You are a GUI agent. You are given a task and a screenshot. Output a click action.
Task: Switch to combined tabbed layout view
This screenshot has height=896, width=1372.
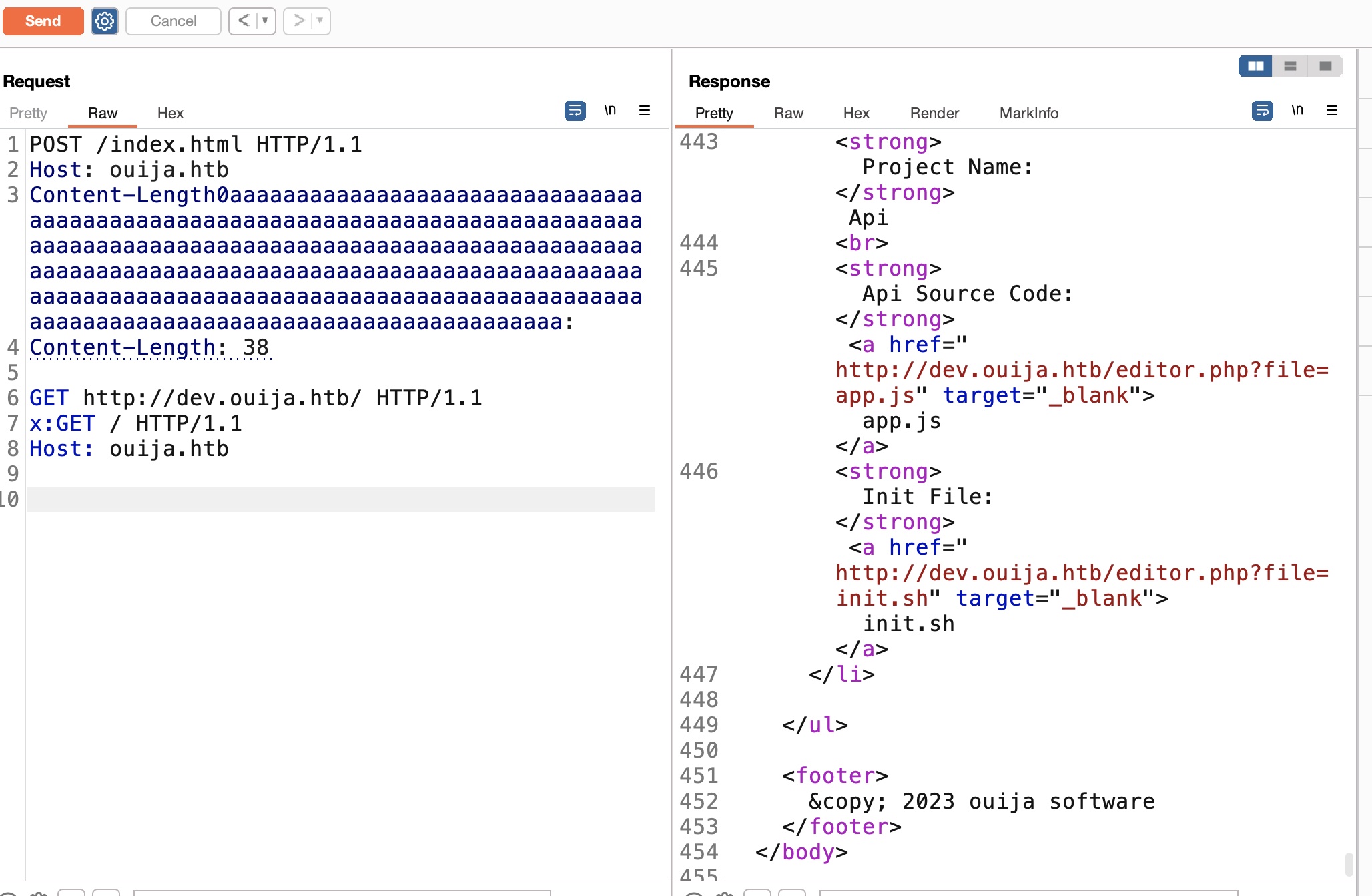point(1325,66)
